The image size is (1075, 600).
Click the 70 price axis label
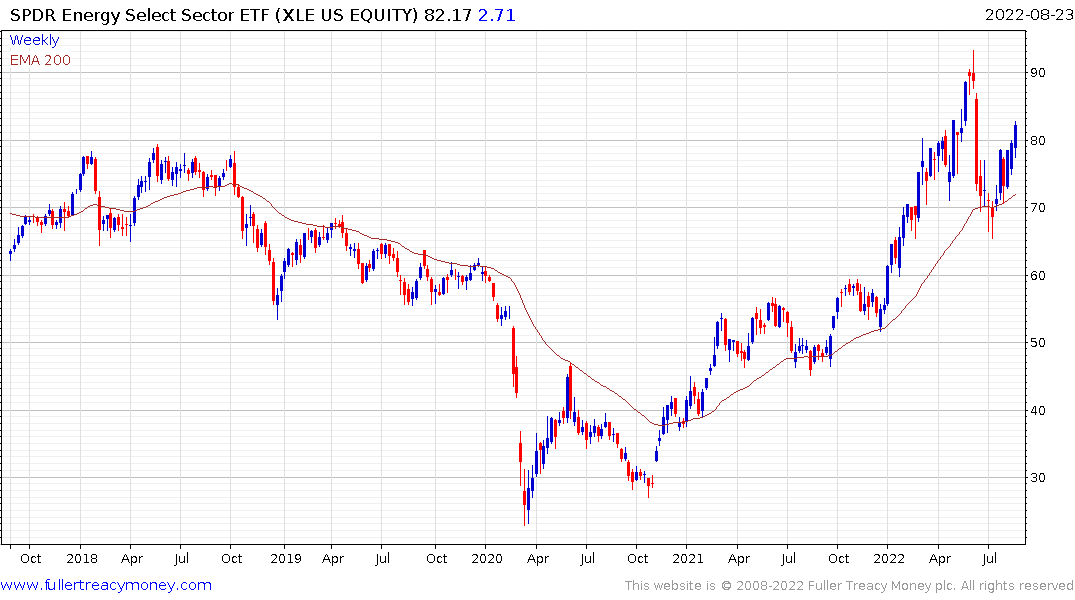[x=1037, y=208]
